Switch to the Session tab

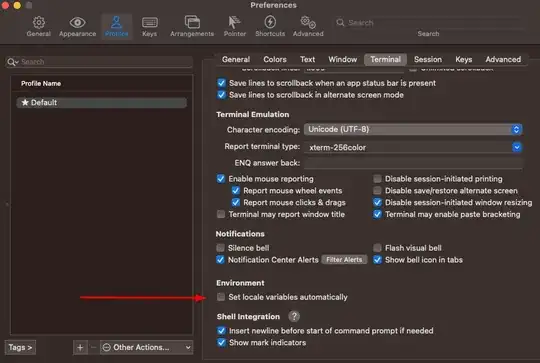428,59
